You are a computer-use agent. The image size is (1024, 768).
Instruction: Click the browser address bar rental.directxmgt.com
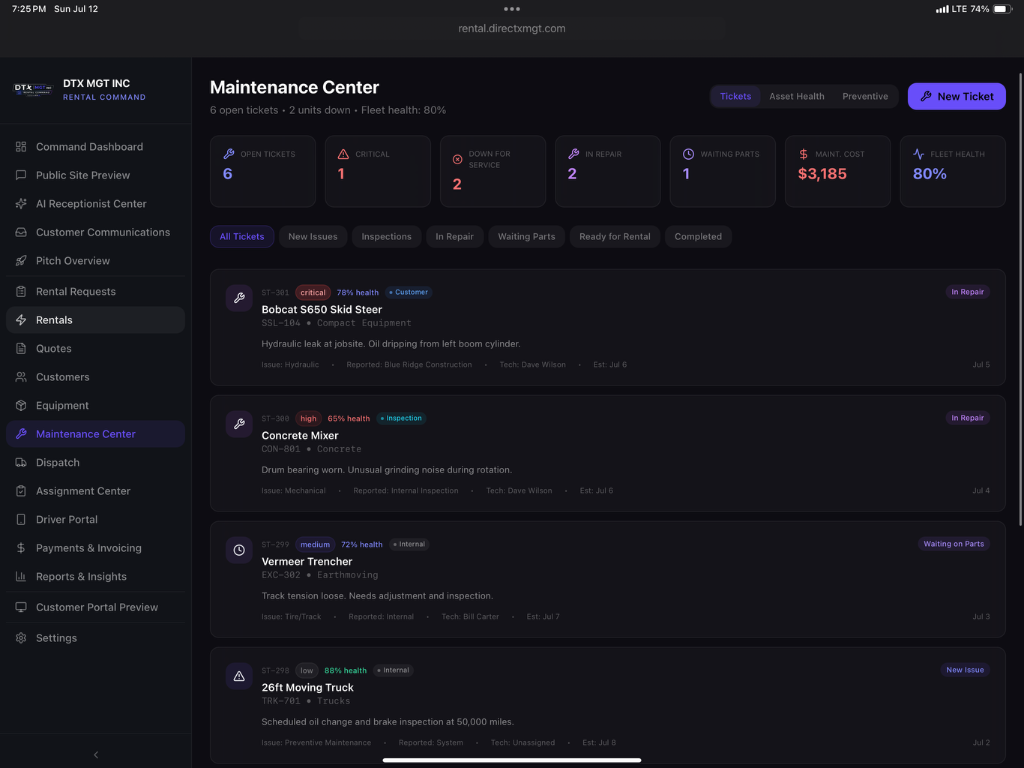(x=512, y=29)
